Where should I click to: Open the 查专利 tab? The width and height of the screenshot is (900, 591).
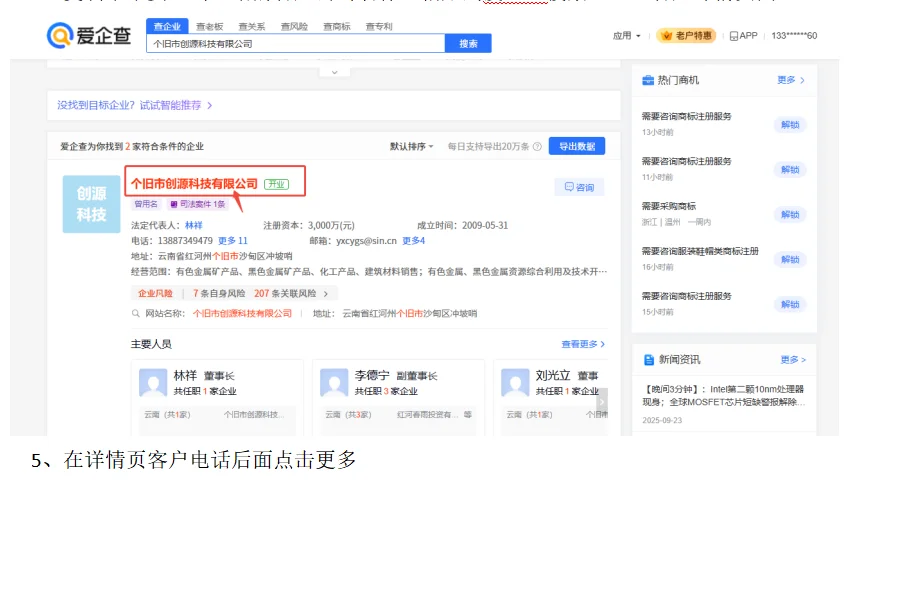tap(379, 26)
